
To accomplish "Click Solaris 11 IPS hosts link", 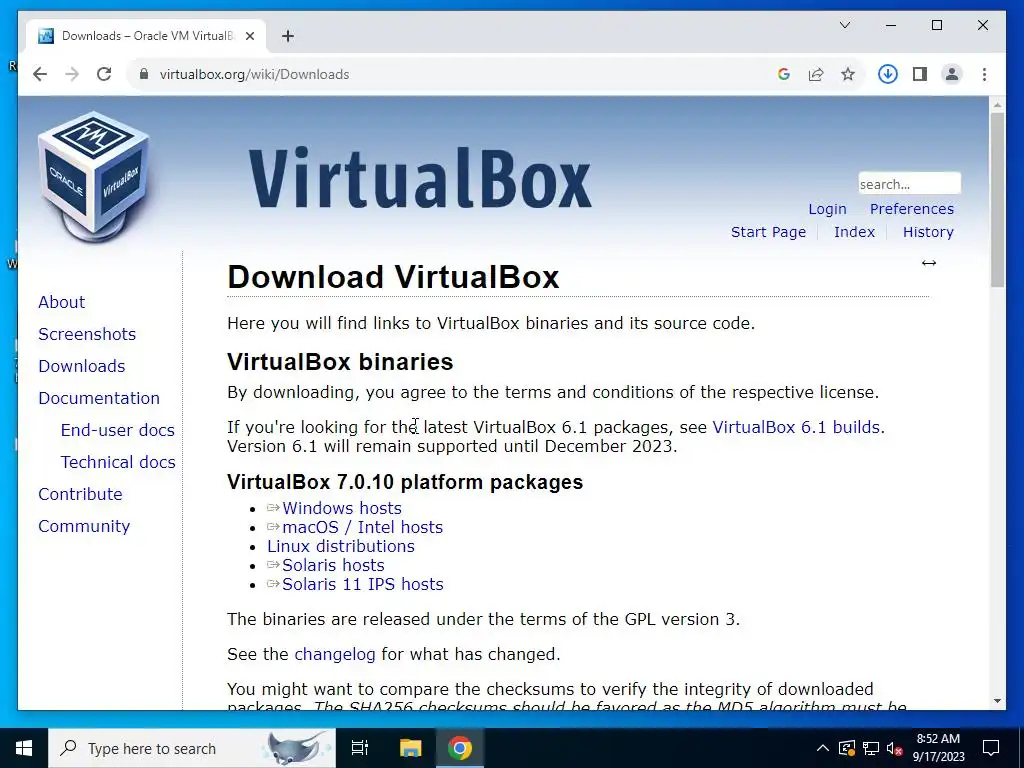I will tap(362, 584).
